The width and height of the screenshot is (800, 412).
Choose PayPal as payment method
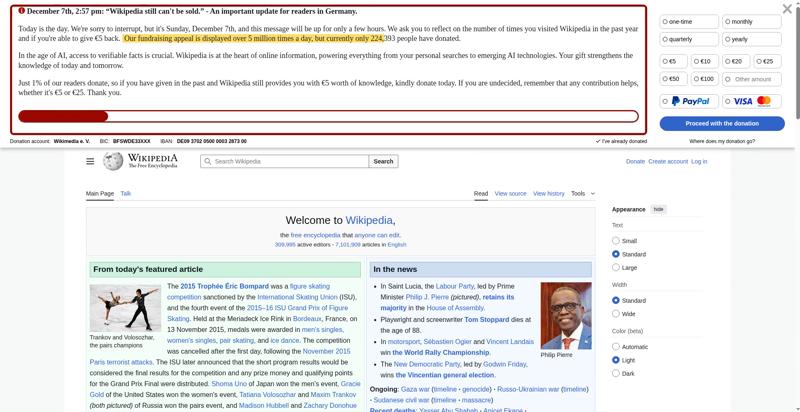pyautogui.click(x=689, y=101)
